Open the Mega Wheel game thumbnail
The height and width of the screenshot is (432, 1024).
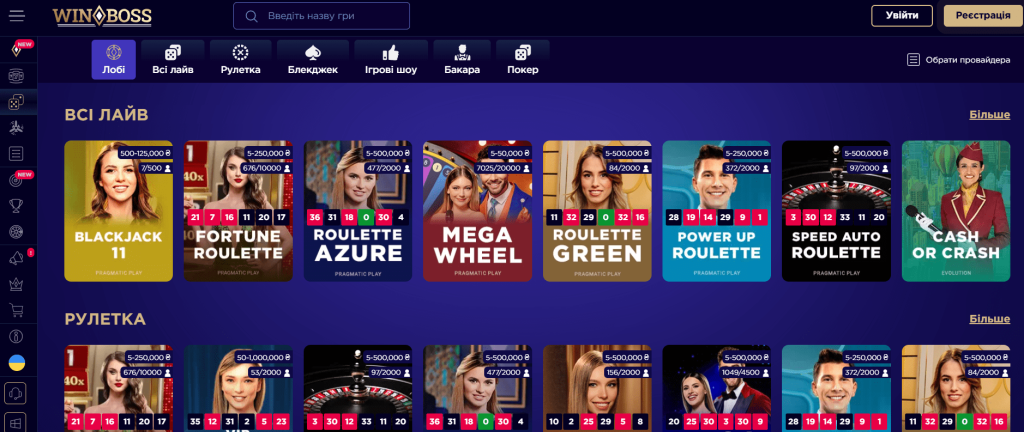tap(477, 211)
